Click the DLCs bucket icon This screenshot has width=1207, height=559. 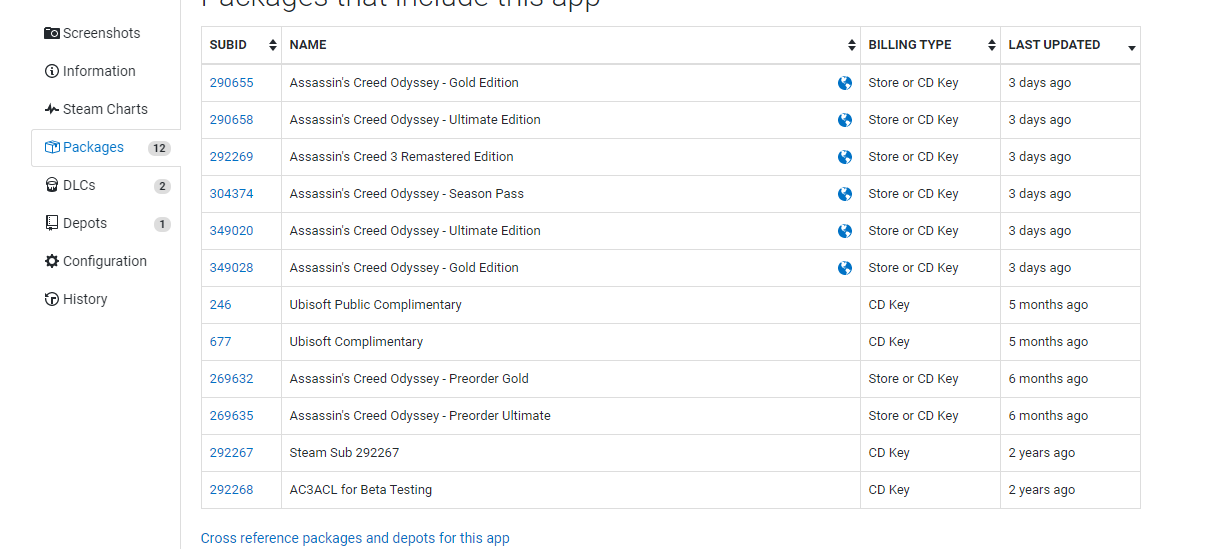52,185
